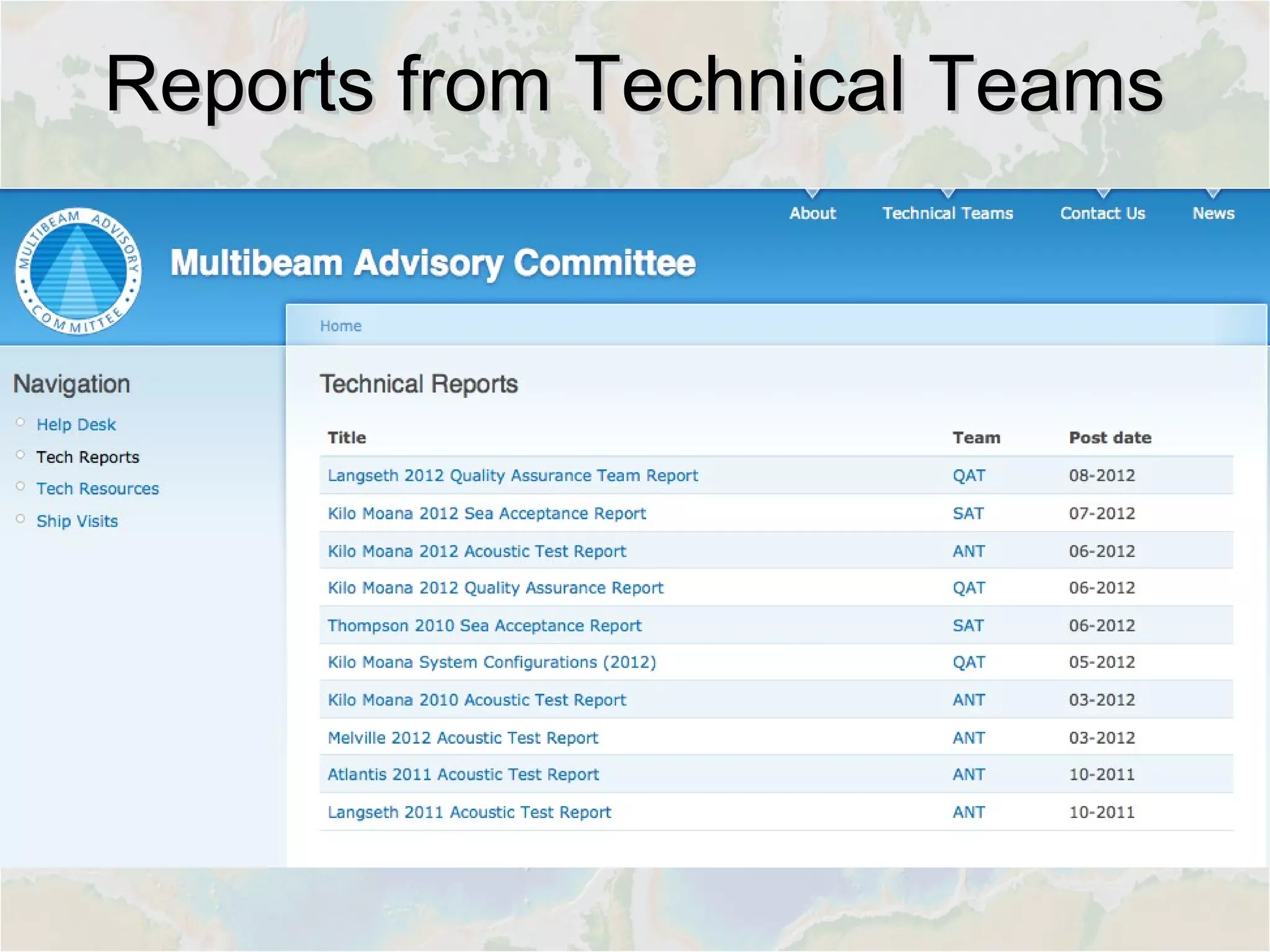Open Kilo Moana 2012 Sea Acceptance Report
Image resolution: width=1270 pixels, height=952 pixels.
click(487, 513)
